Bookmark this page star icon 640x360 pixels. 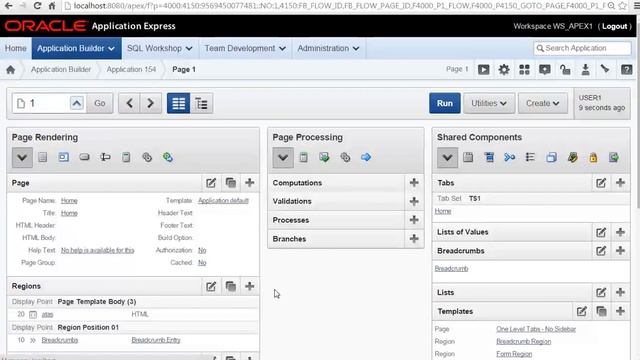pos(623,6)
